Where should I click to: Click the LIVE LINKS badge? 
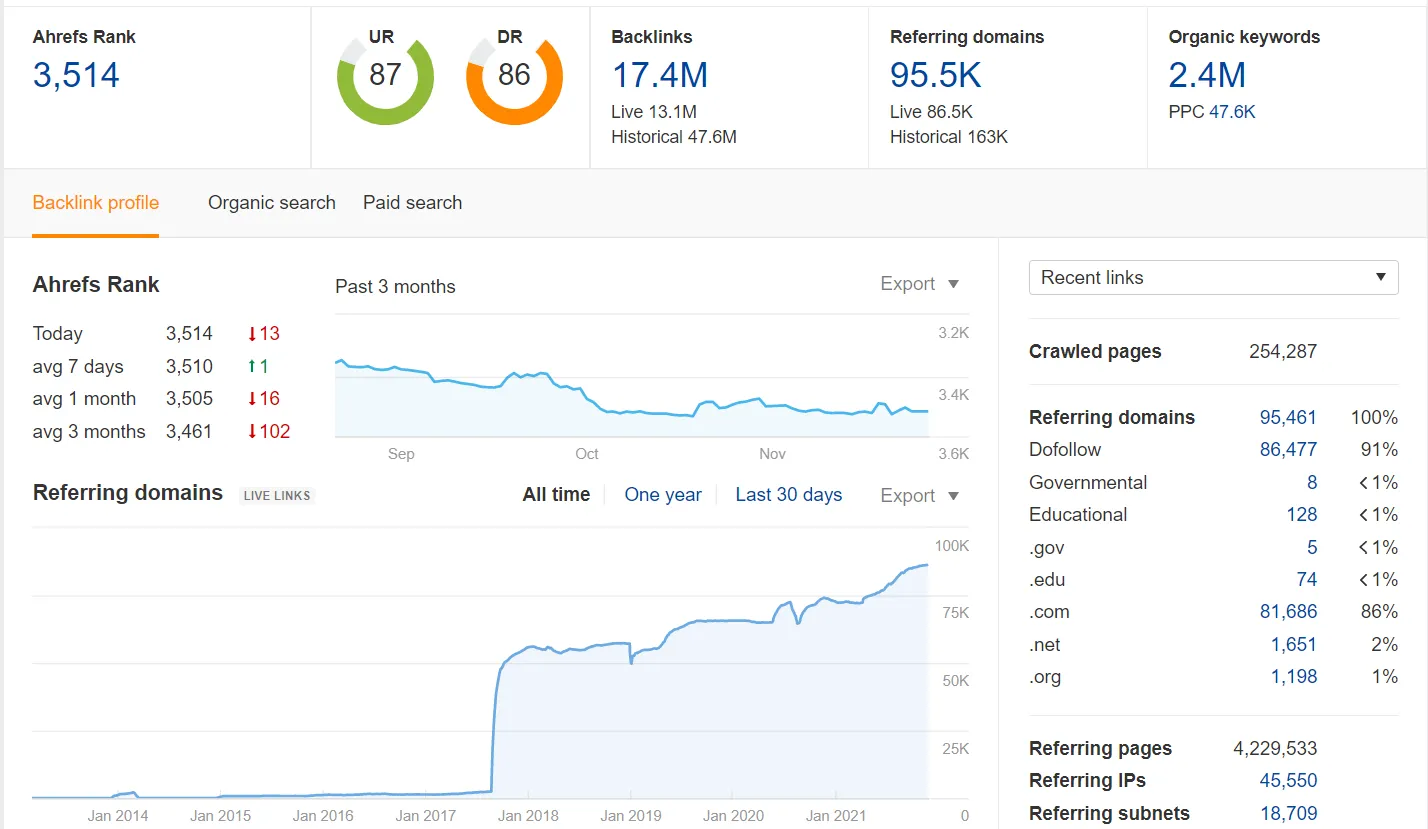(x=277, y=496)
